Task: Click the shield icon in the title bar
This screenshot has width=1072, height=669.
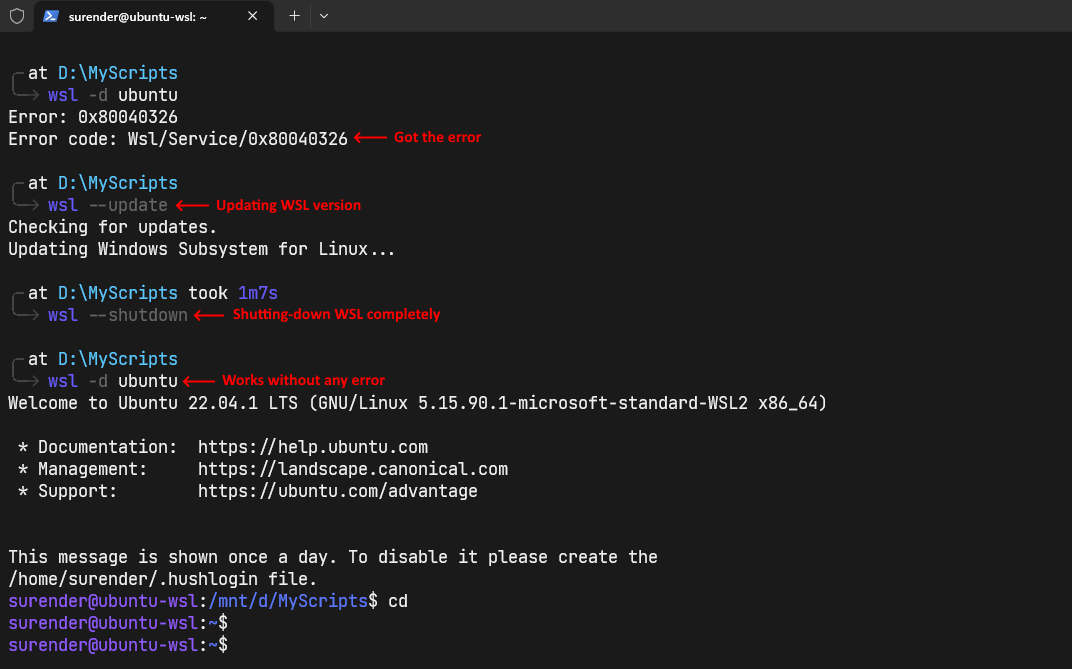Action: 16,16
